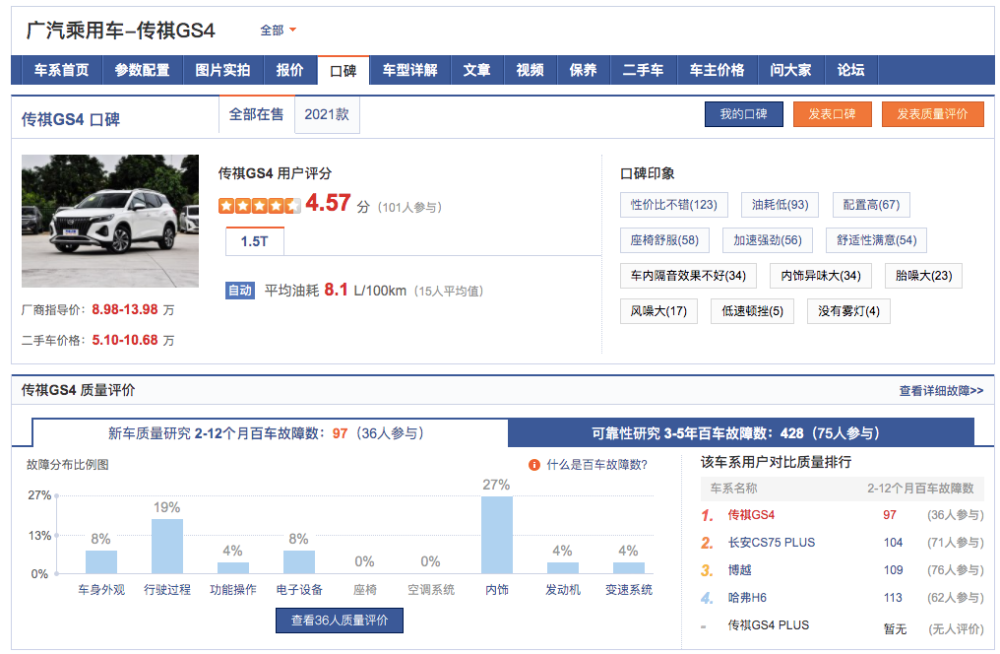
Task: Open the 传祺GS4 PLUS ranking link
Action: pos(768,625)
